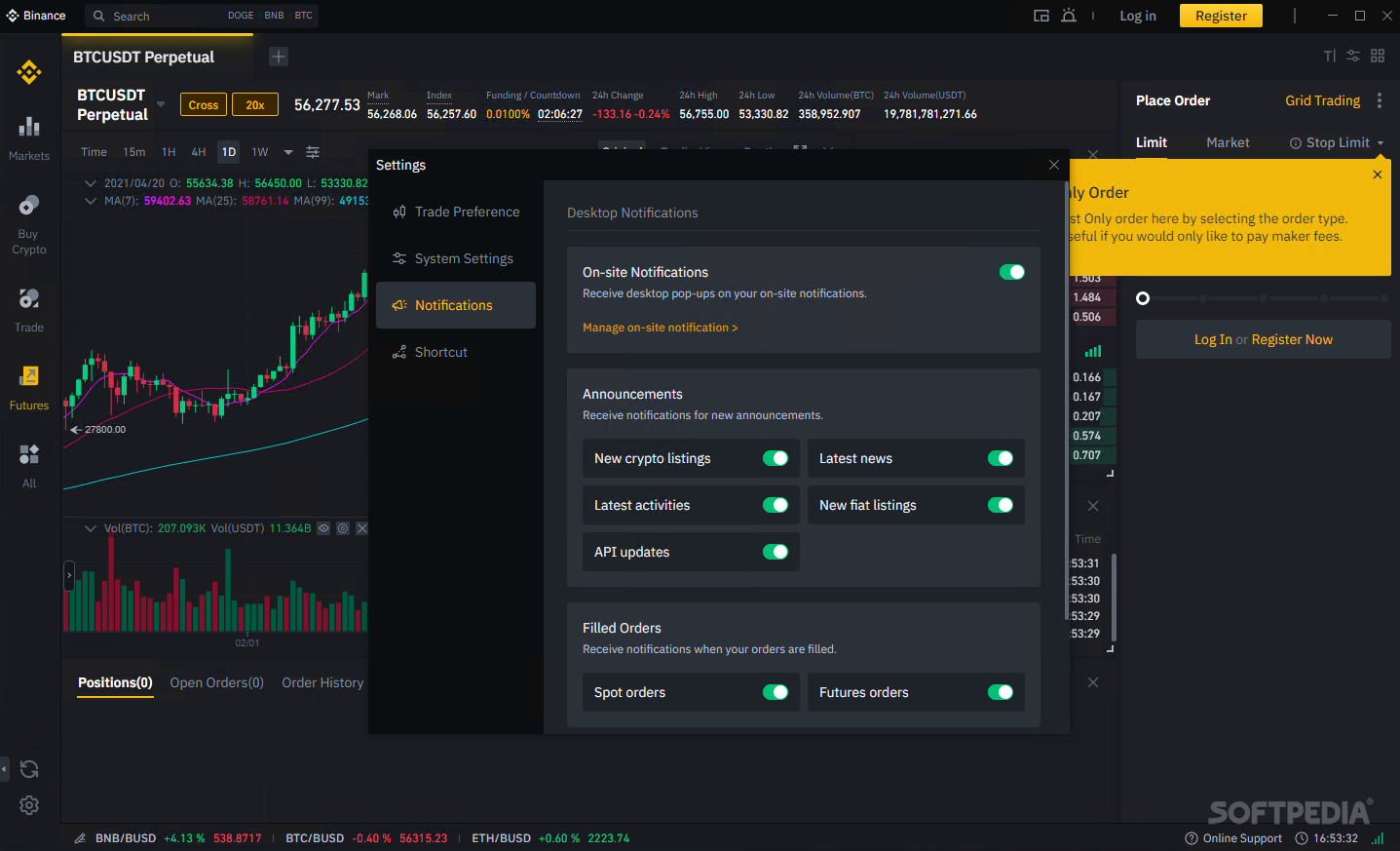Toggle On-site Notifications switch
The height and width of the screenshot is (851, 1400).
(1012, 272)
